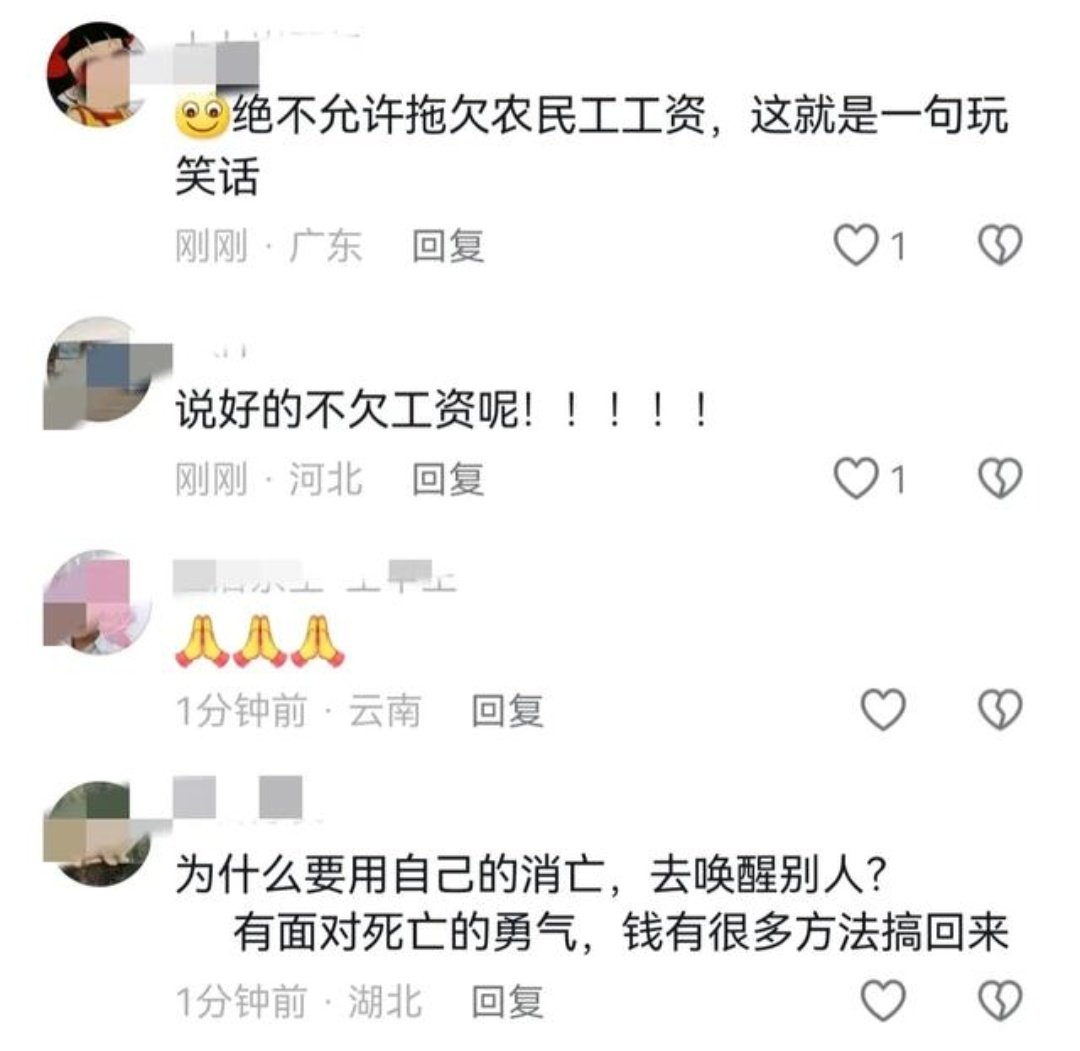Dislike the Hubei comment with broken heart

pyautogui.click(x=1000, y=1000)
